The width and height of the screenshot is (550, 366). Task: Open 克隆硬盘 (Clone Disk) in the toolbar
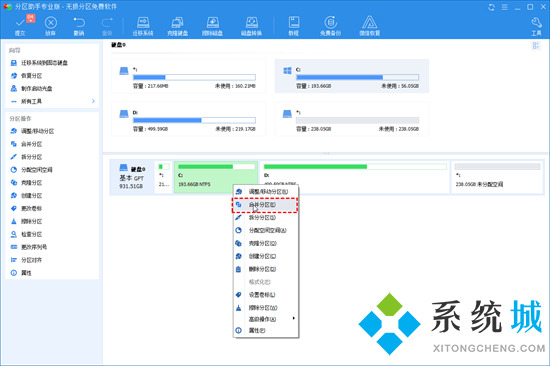[x=177, y=26]
